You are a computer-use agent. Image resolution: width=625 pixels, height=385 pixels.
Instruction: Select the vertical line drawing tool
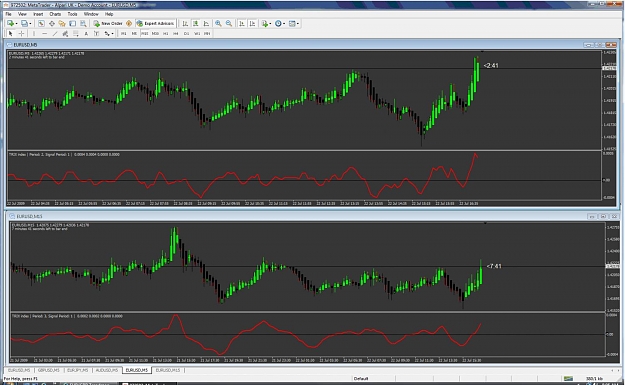click(34, 33)
